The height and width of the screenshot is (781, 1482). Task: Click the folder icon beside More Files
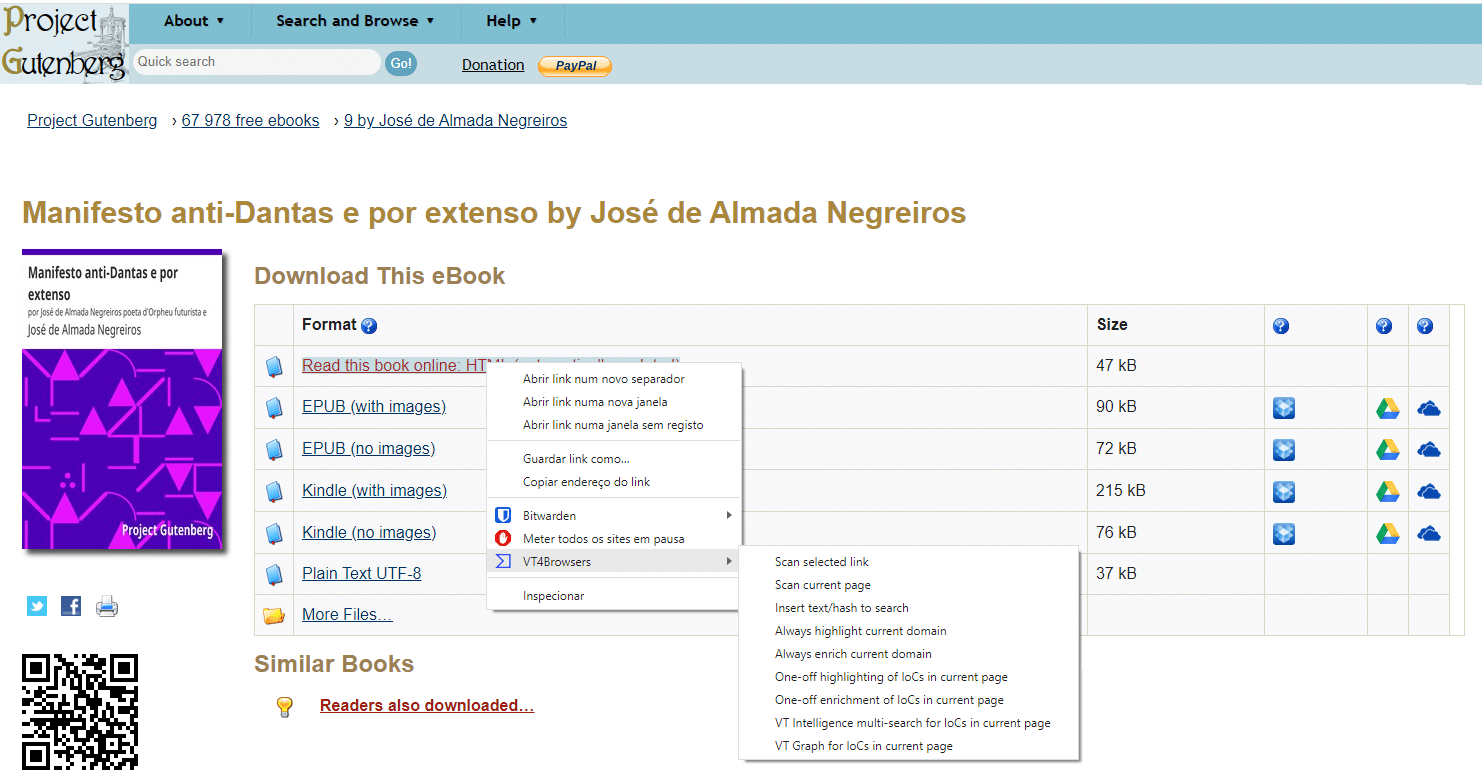click(274, 615)
